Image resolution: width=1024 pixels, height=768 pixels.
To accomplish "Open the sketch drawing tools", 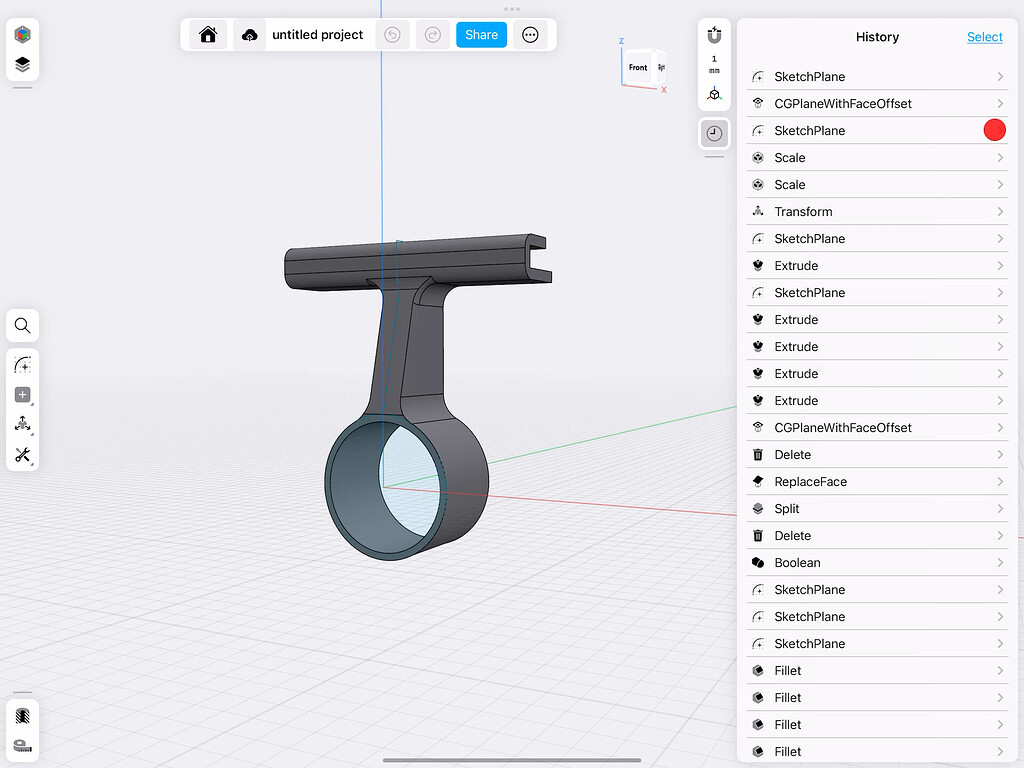I will coord(22,364).
